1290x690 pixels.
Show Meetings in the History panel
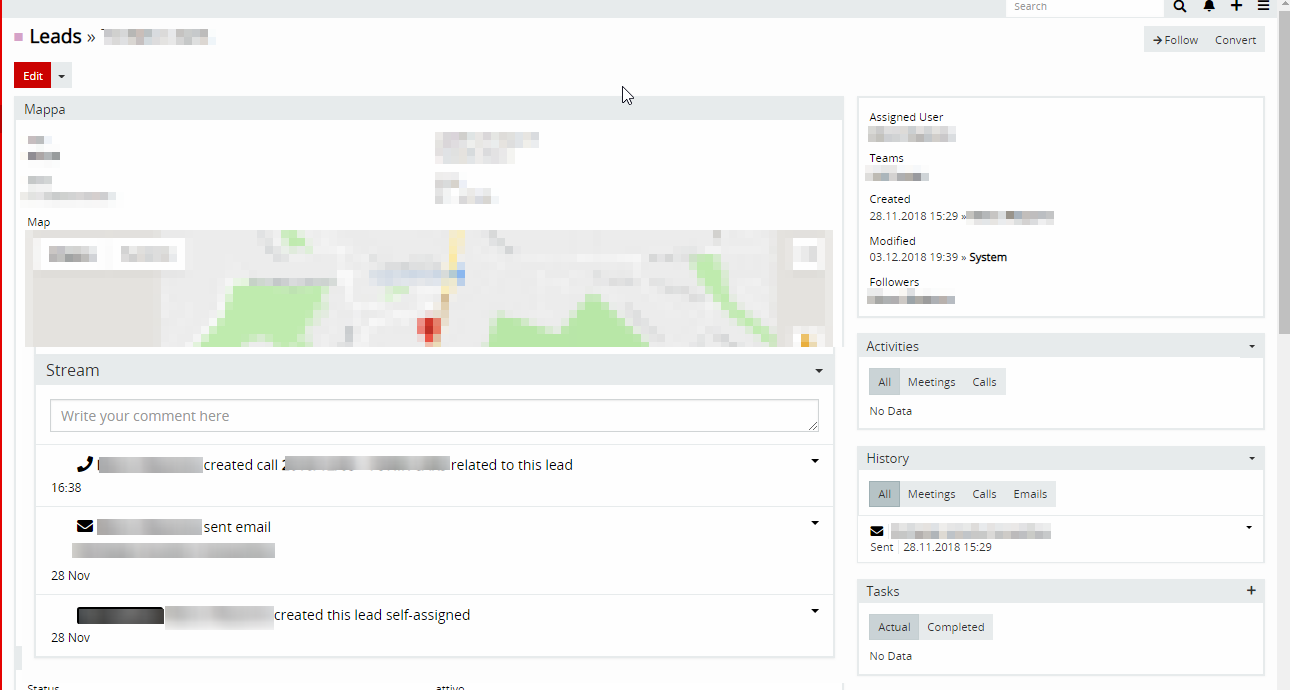931,494
